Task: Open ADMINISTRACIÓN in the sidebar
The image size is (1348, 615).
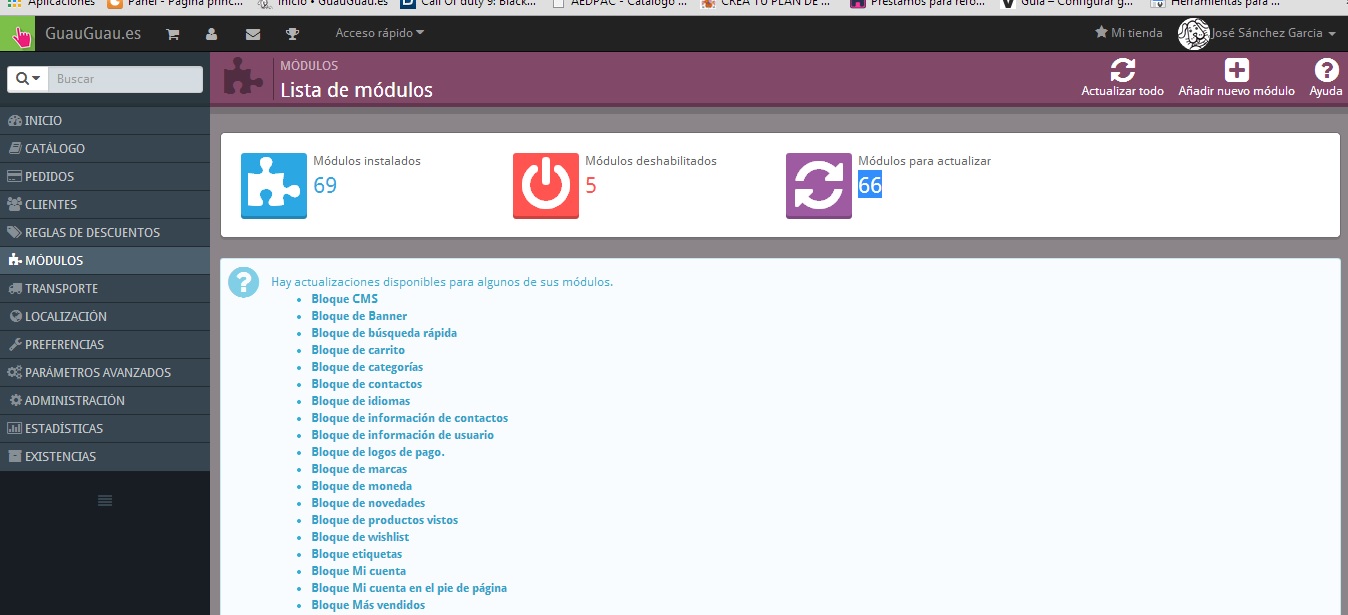Action: coord(105,400)
